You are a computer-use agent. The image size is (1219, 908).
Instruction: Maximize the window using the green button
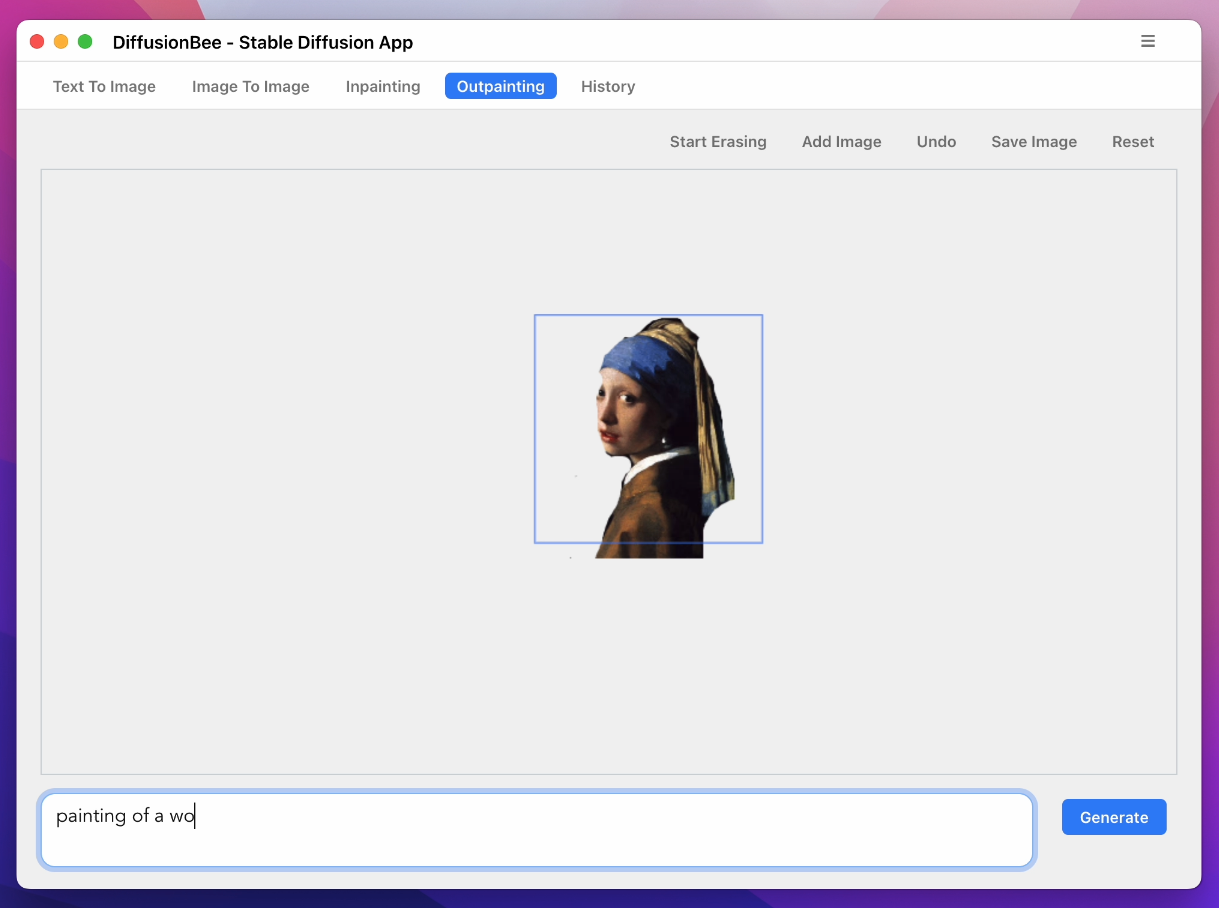pos(85,42)
